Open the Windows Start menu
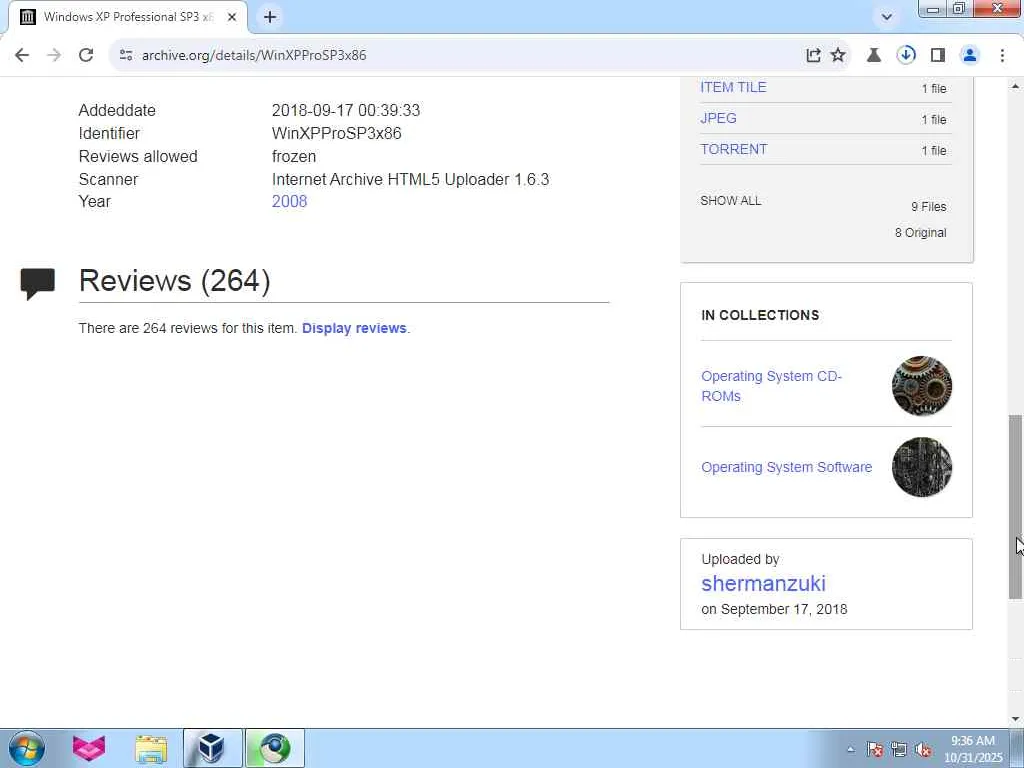This screenshot has height=768, width=1024. coord(27,748)
